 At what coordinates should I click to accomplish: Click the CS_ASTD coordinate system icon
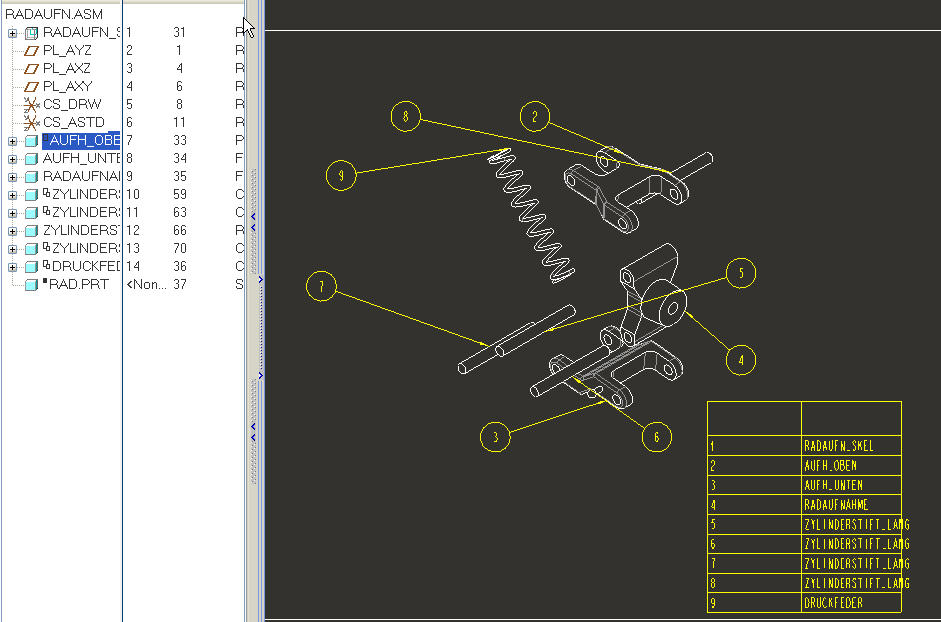coord(31,123)
